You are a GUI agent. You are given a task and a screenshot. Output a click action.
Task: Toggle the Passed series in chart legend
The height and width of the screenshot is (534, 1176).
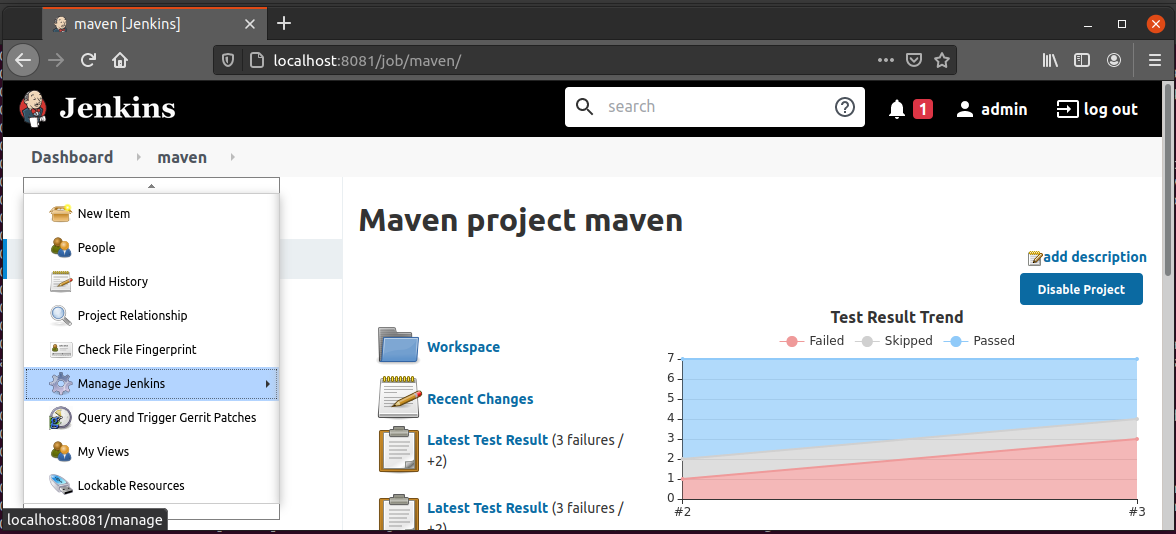(x=980, y=341)
